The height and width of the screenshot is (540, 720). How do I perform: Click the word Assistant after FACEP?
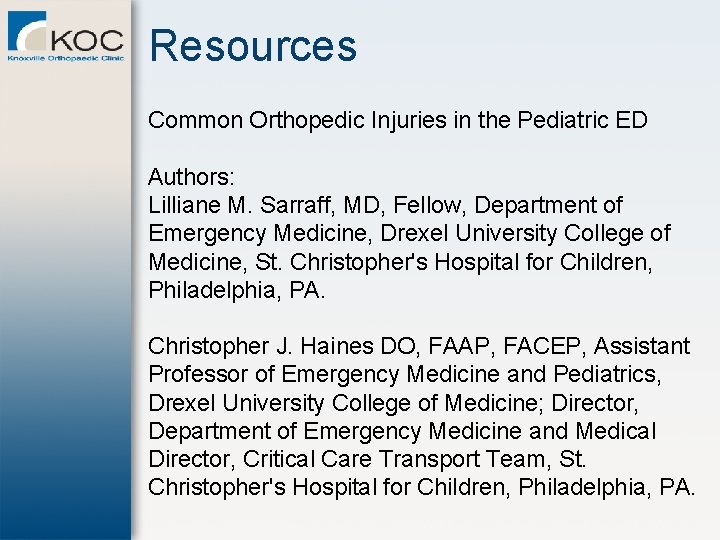coord(642,346)
